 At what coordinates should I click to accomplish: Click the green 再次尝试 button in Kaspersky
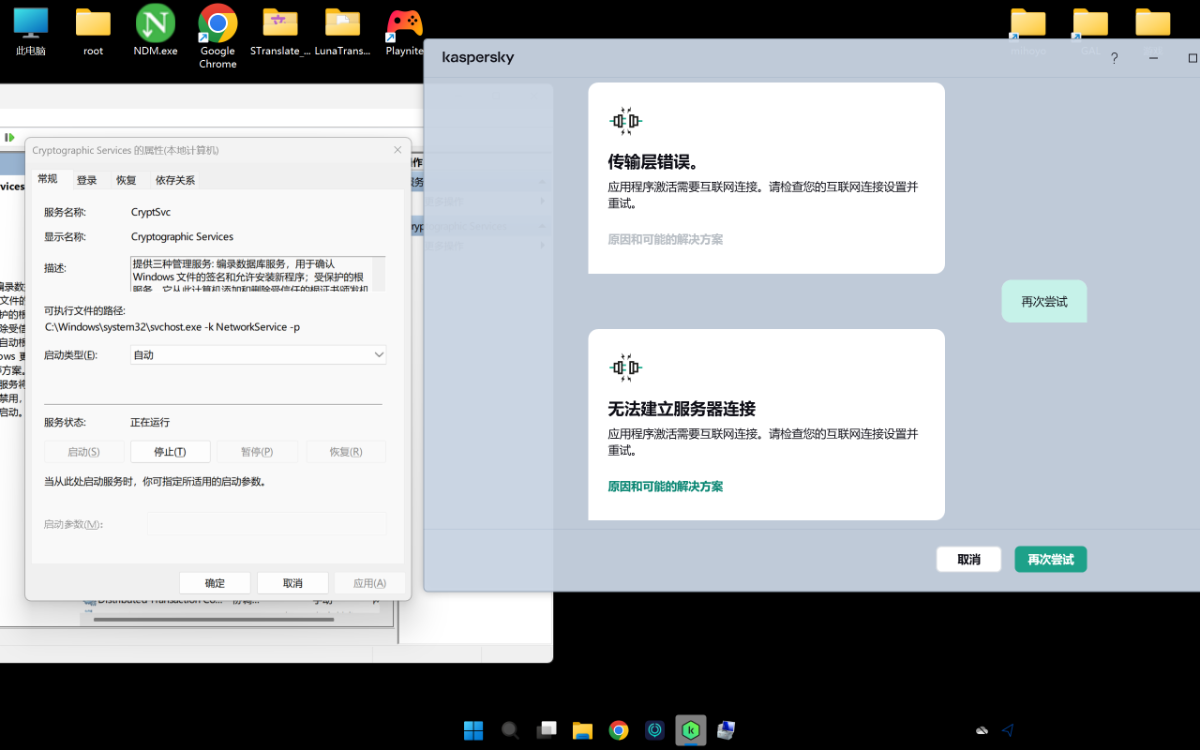tap(1051, 559)
